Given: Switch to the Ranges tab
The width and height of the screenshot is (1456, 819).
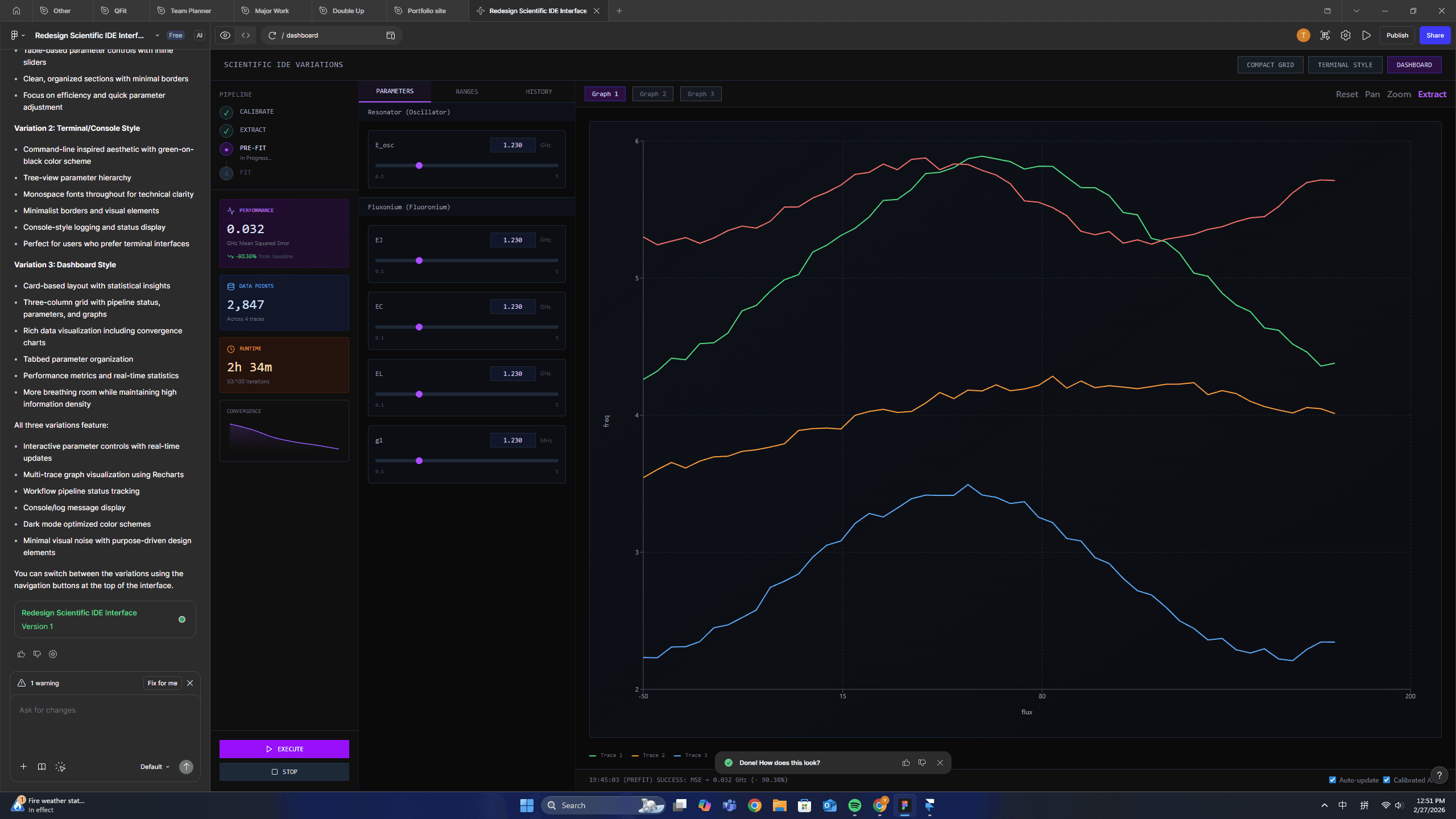Looking at the screenshot, I should tap(466, 92).
